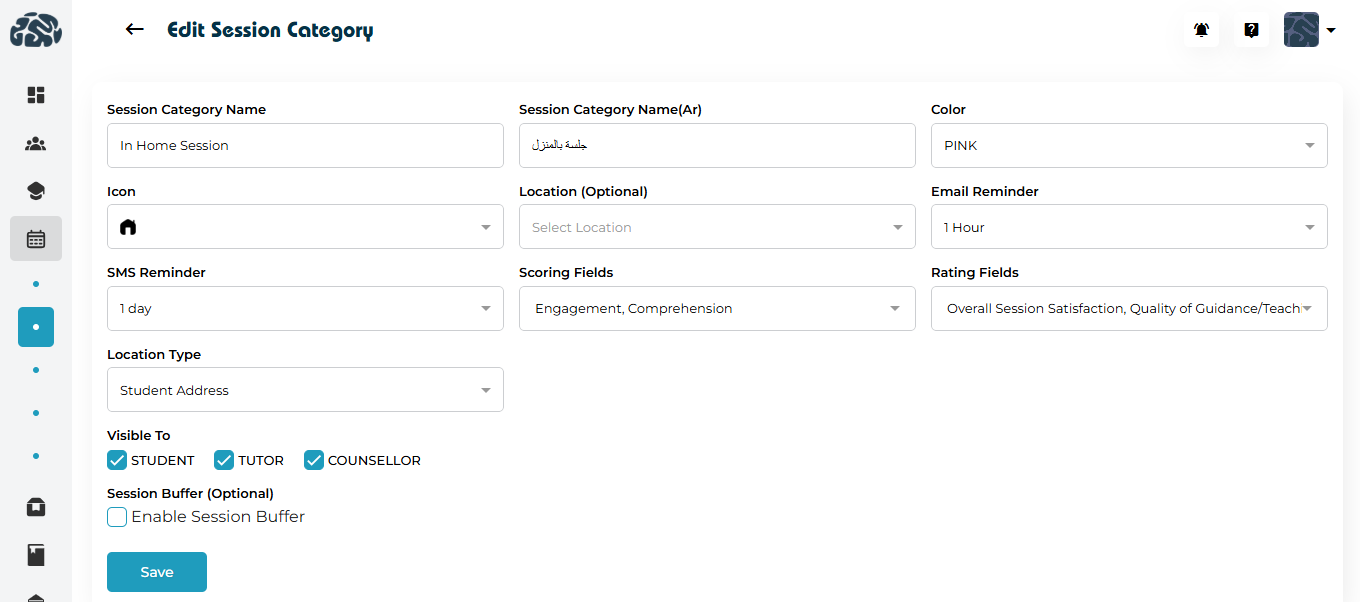Open the Color dropdown showing PINK
The image size is (1360, 602).
1128,146
